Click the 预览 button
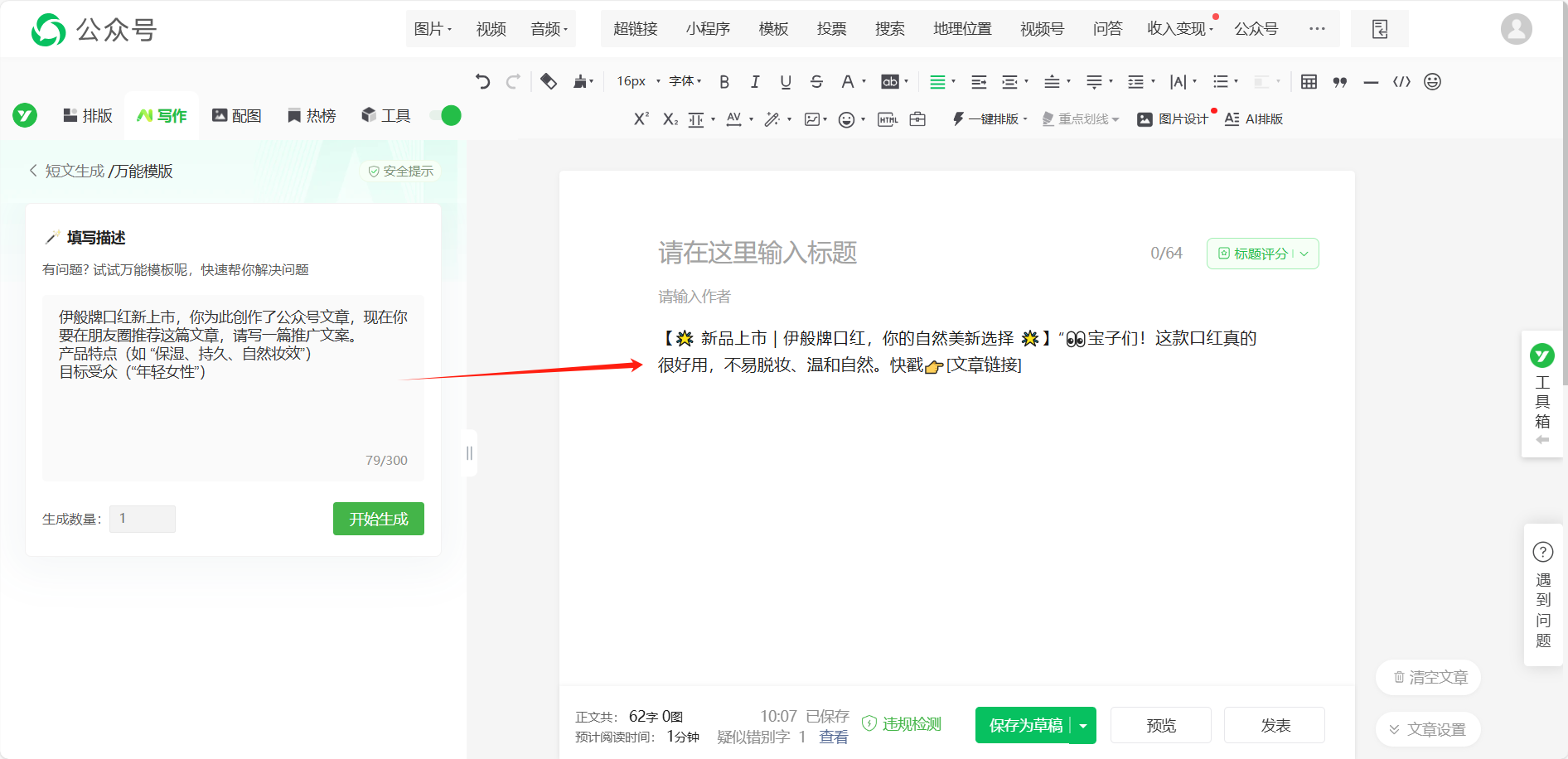 (x=1161, y=726)
